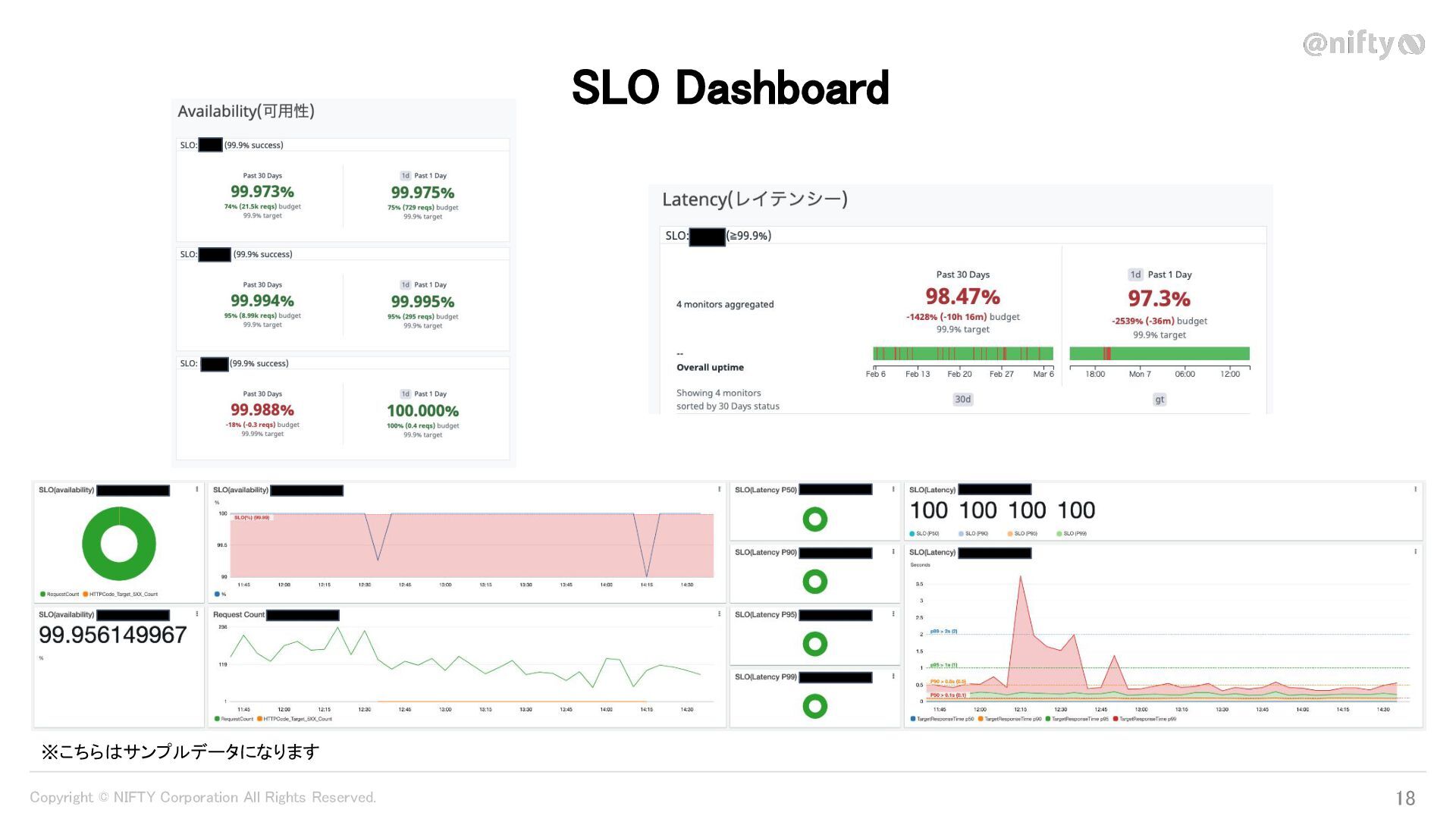The width and height of the screenshot is (1456, 819).
Task: Open kebab menu on the availability donut widget
Action: click(197, 490)
